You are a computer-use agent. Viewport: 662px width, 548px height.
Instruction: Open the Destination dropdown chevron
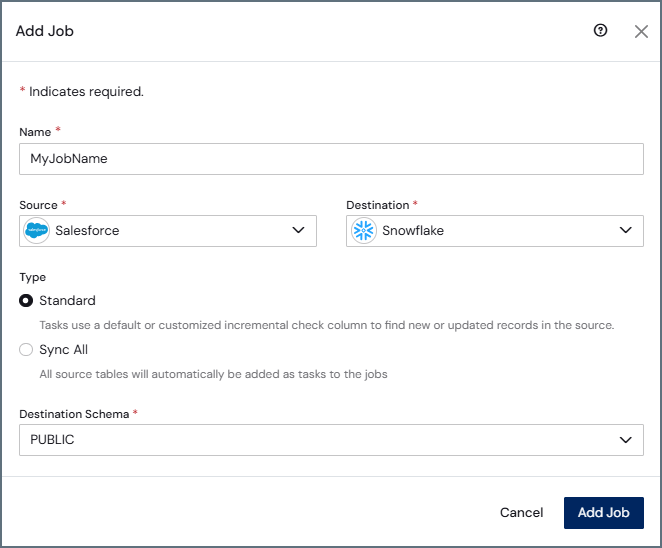coord(625,230)
